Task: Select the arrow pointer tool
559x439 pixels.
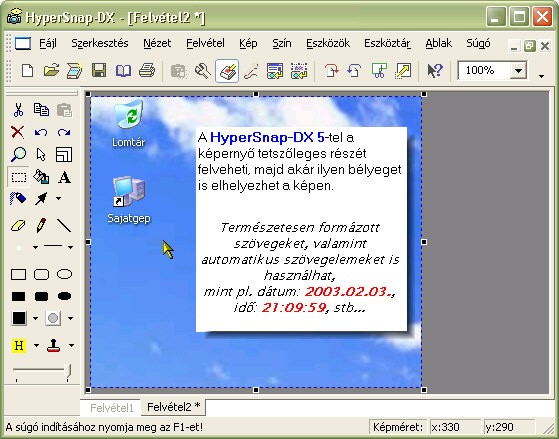Action: pyautogui.click(x=41, y=154)
